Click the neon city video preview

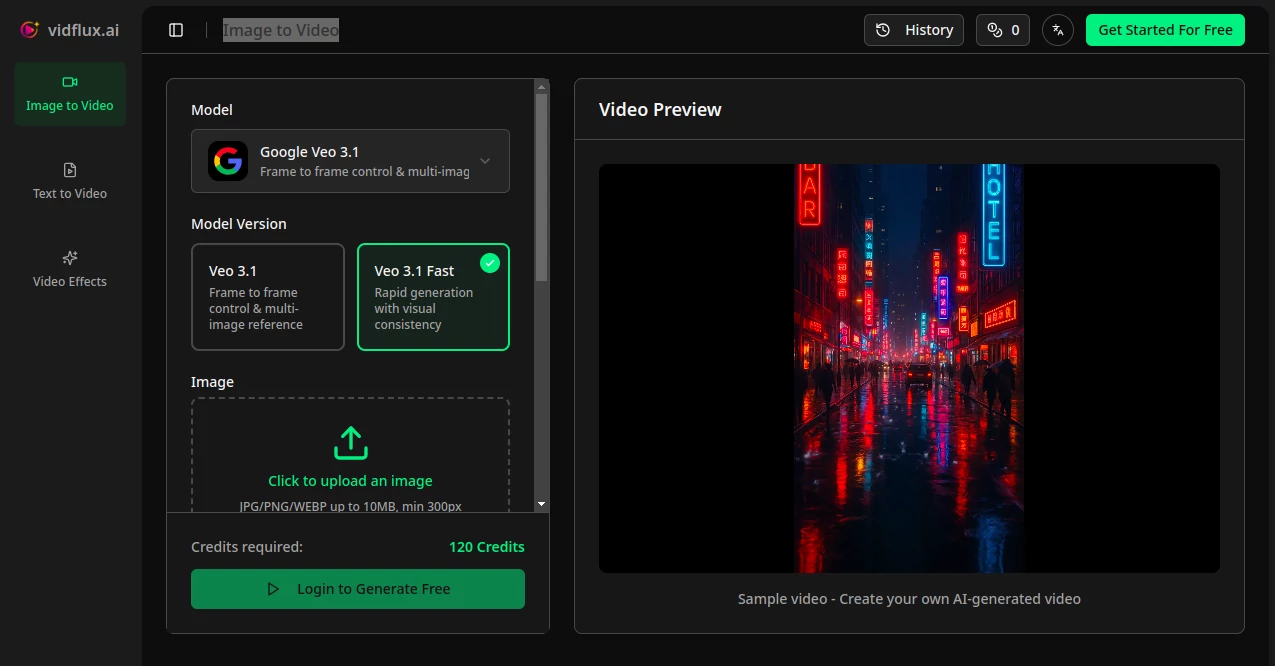(908, 367)
